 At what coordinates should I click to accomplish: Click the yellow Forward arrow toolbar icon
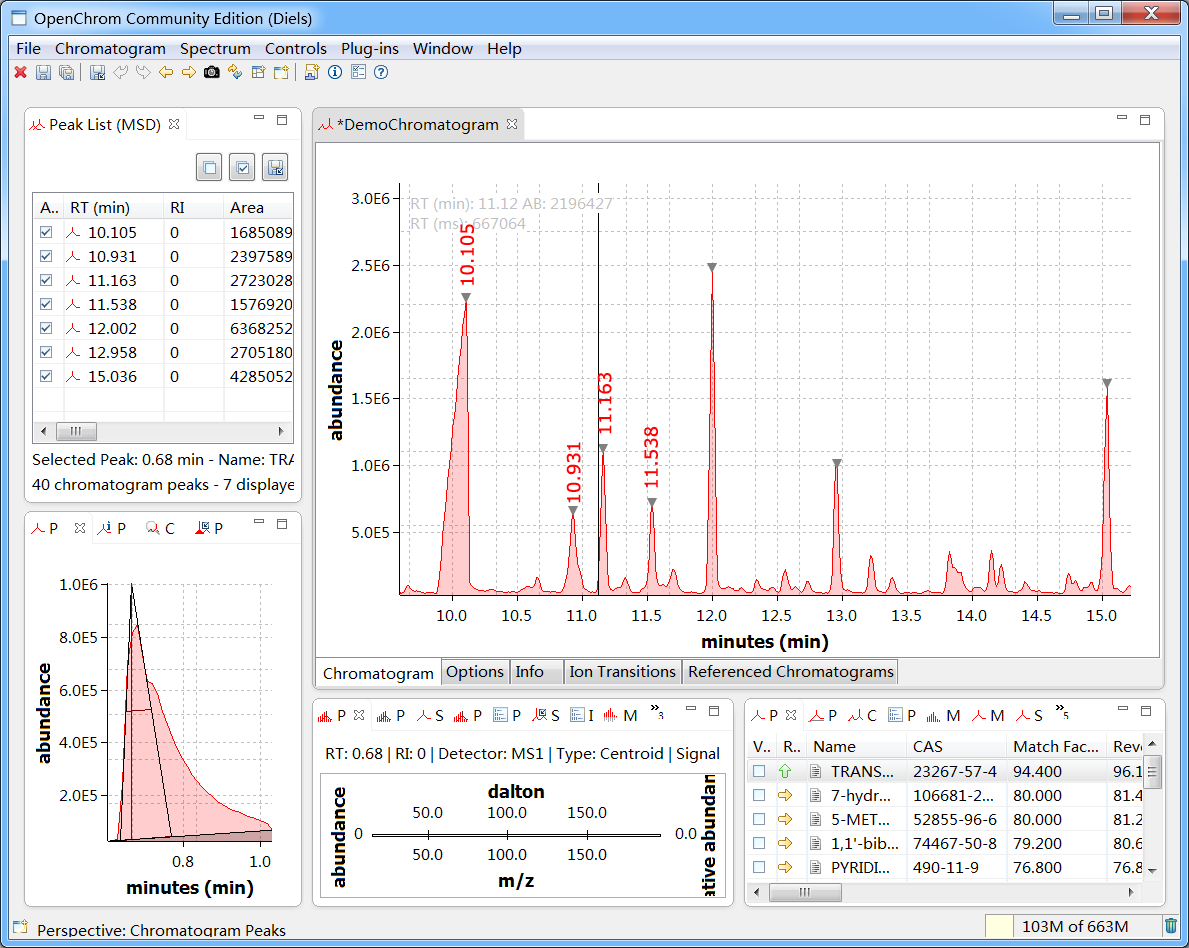point(189,72)
